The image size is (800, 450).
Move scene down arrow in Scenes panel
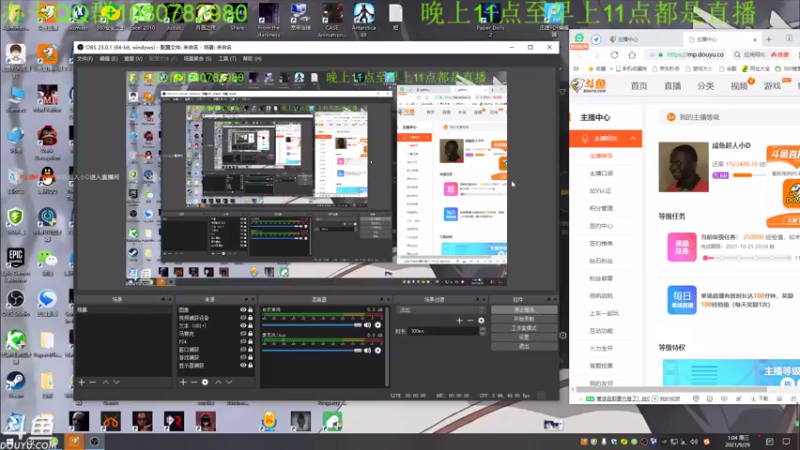coord(117,382)
